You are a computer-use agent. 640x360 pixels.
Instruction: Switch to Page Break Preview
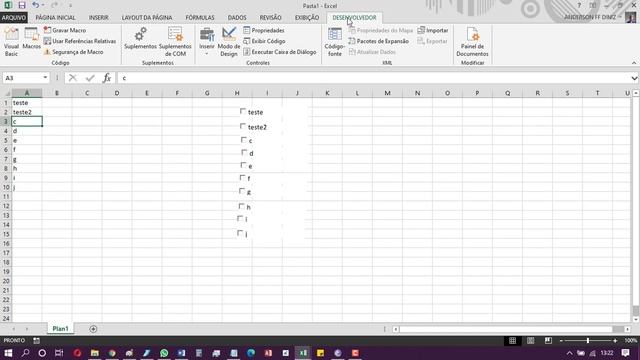548,340
